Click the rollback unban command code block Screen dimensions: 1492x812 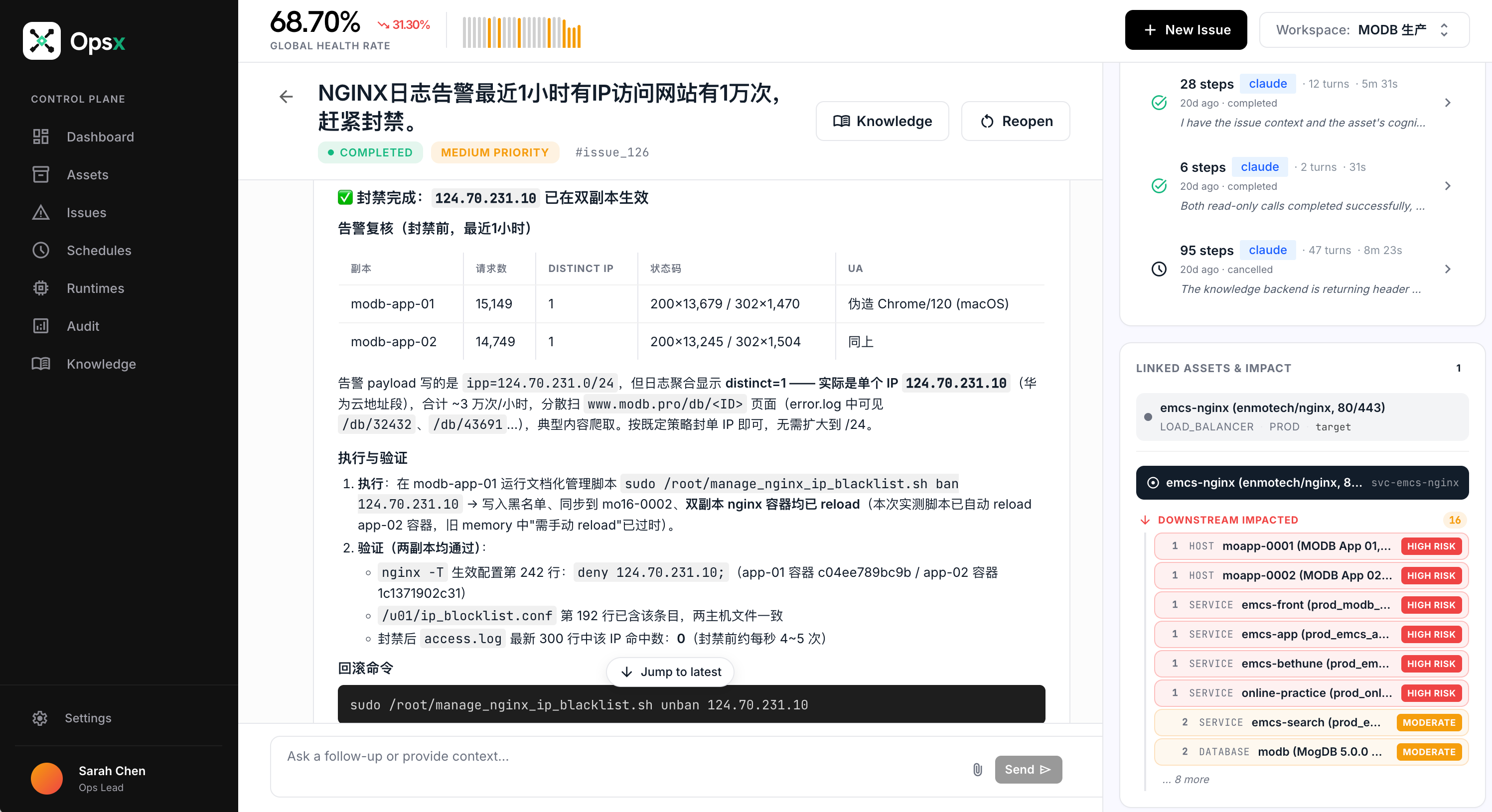691,704
